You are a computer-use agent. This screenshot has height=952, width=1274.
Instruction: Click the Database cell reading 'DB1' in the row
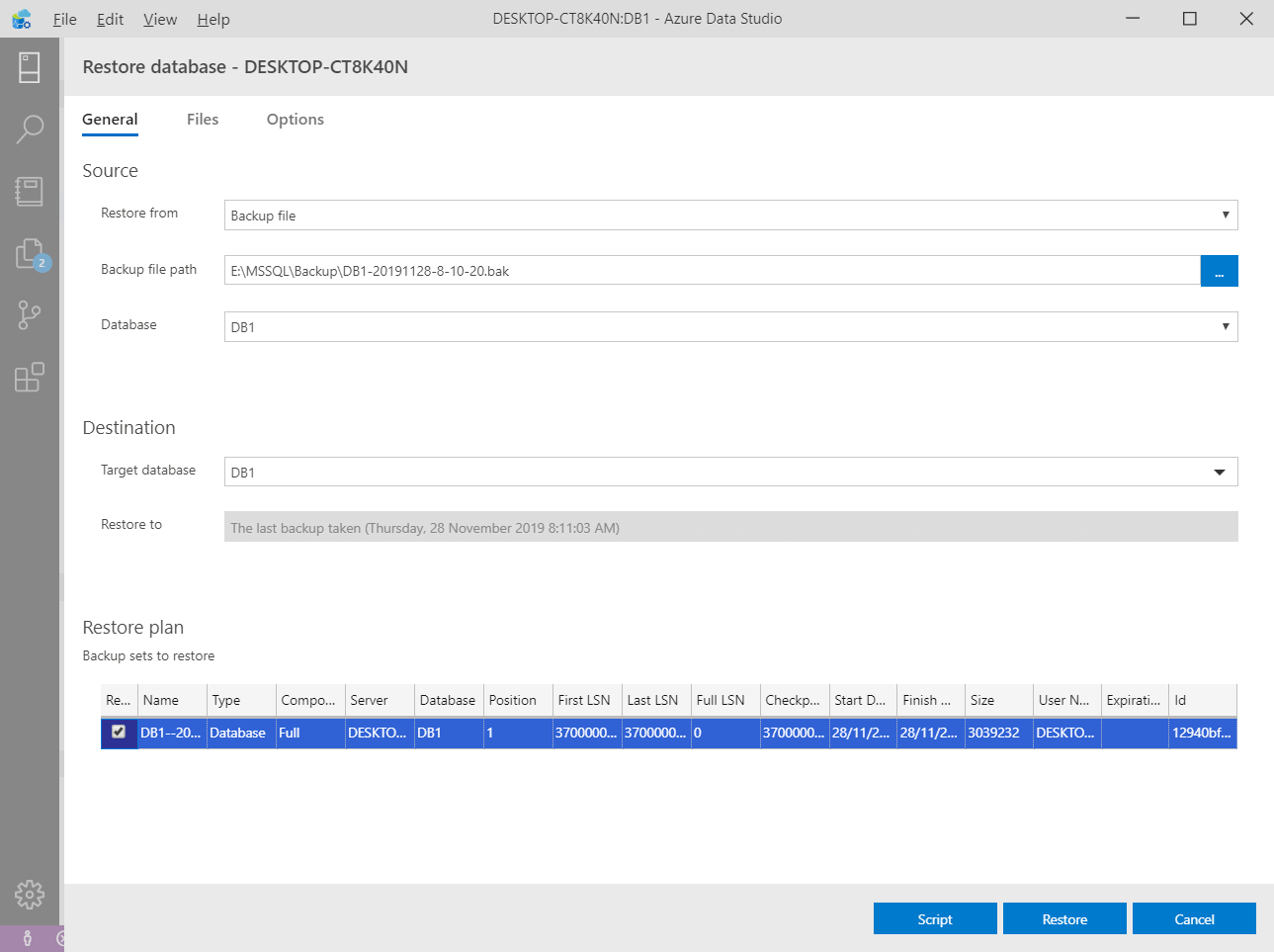(449, 733)
